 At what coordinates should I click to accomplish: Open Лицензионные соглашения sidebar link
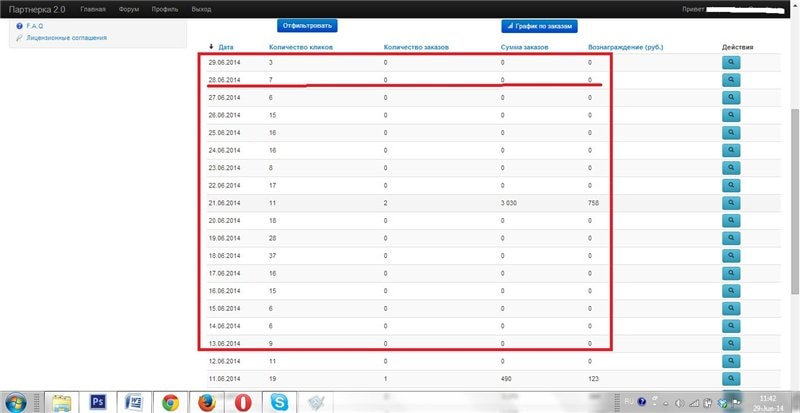tap(66, 38)
